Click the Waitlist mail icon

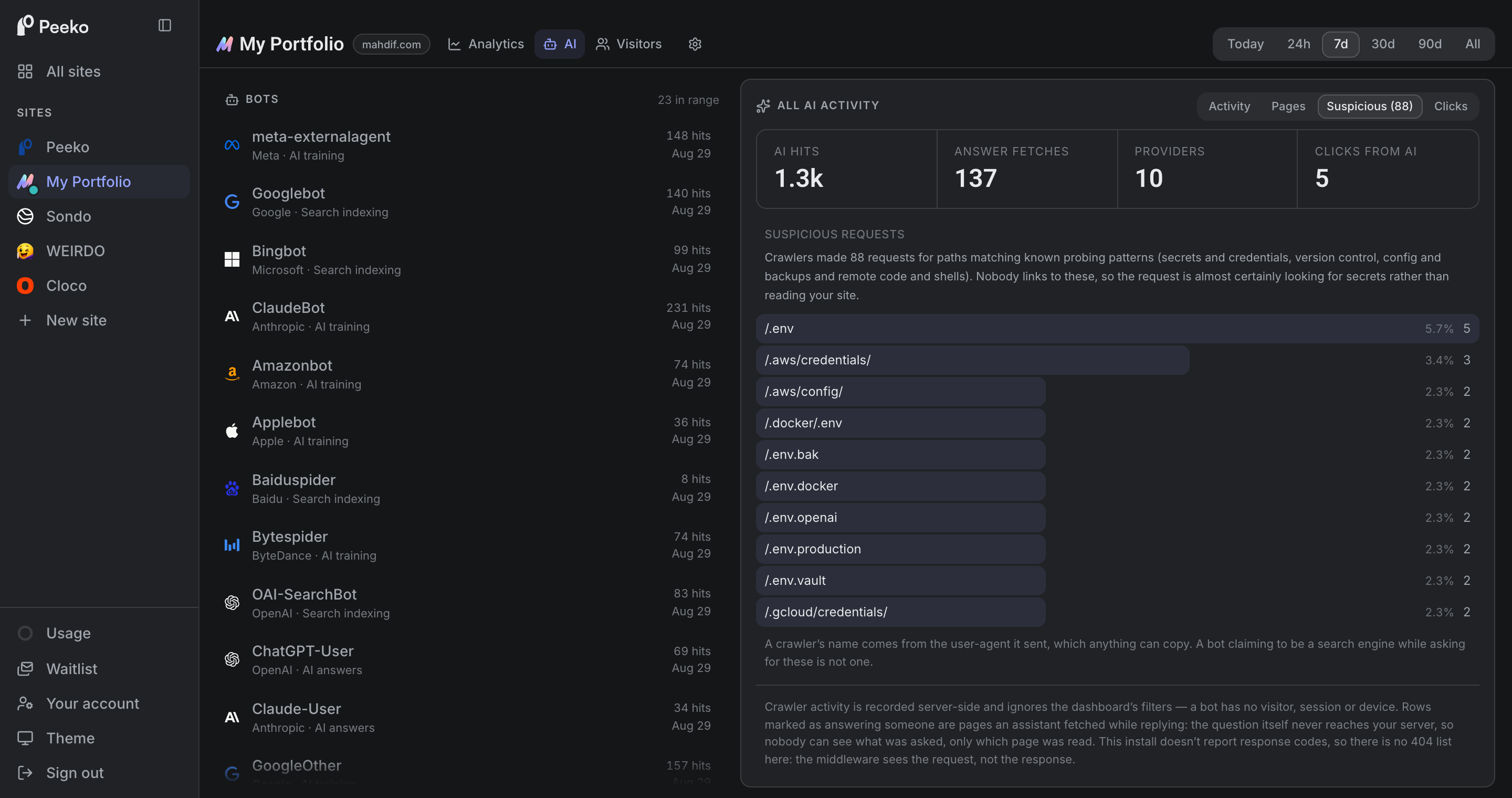[x=25, y=668]
